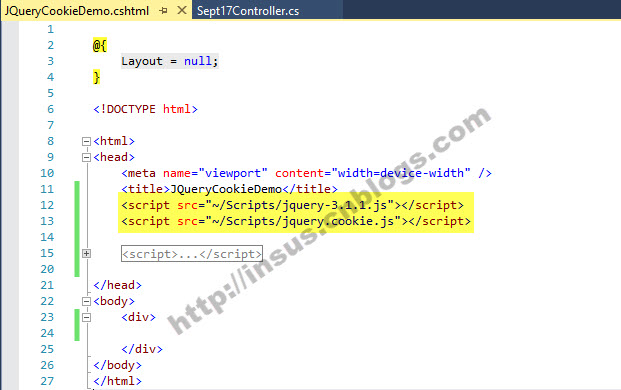
Task: Click the opening <body> tag text
Action: (114, 301)
